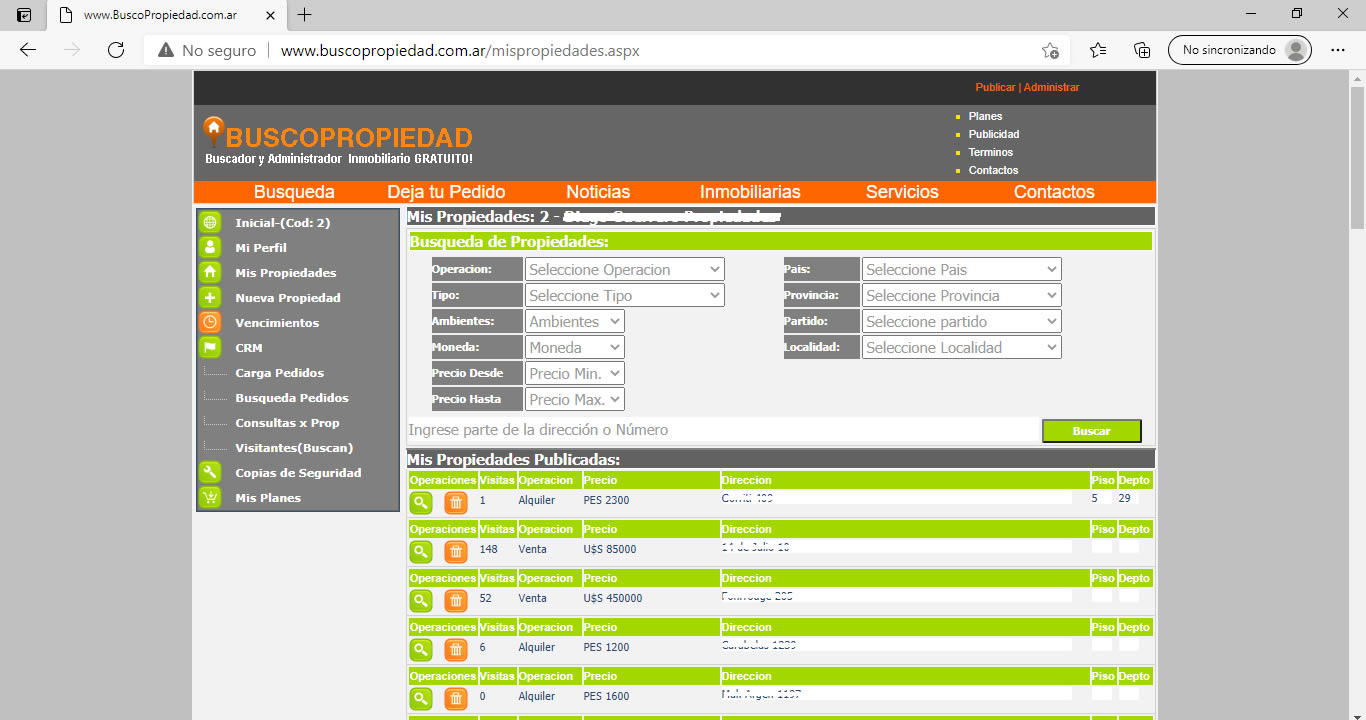
Task: Reload the page with refresh icon
Action: point(115,50)
